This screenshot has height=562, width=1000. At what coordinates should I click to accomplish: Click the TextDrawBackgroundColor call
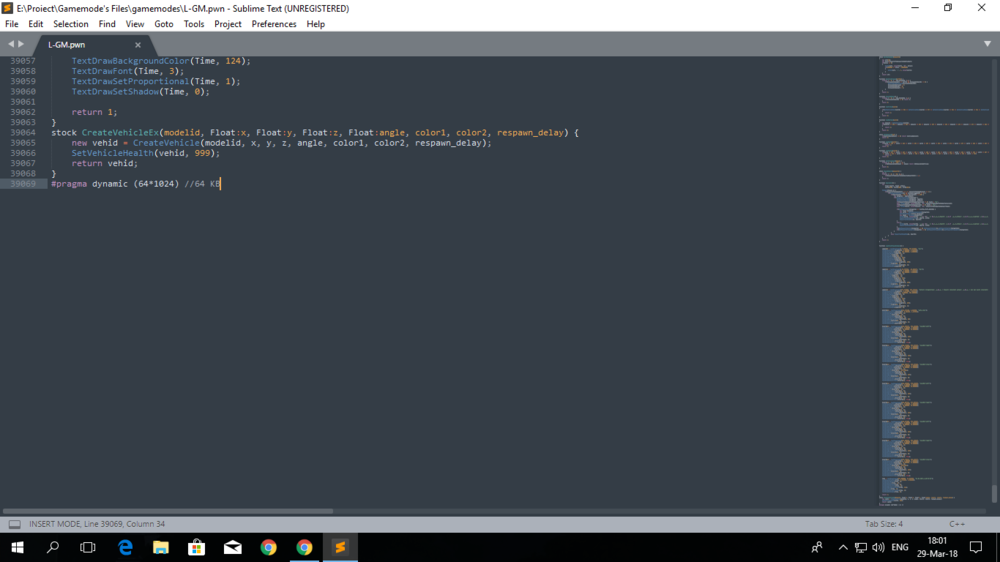[130, 61]
